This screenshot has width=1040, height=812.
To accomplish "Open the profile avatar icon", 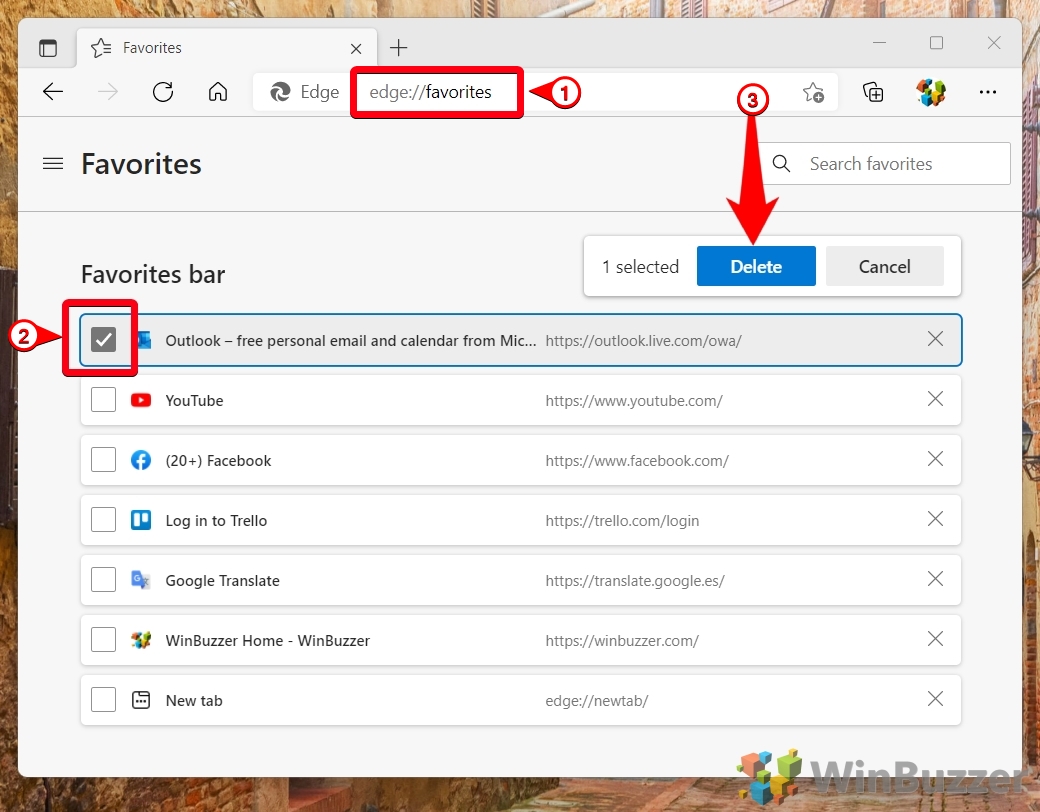I will (x=931, y=92).
